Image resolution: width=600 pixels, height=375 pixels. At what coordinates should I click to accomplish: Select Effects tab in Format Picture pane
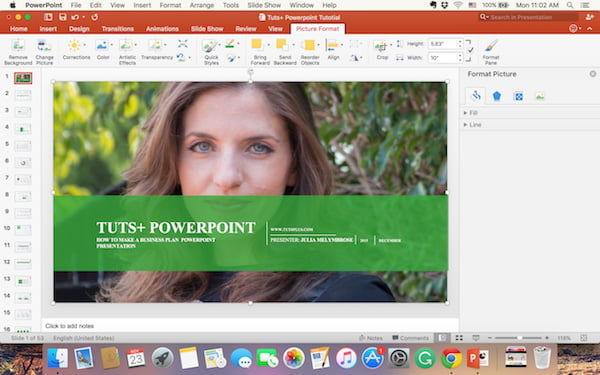[x=497, y=96]
